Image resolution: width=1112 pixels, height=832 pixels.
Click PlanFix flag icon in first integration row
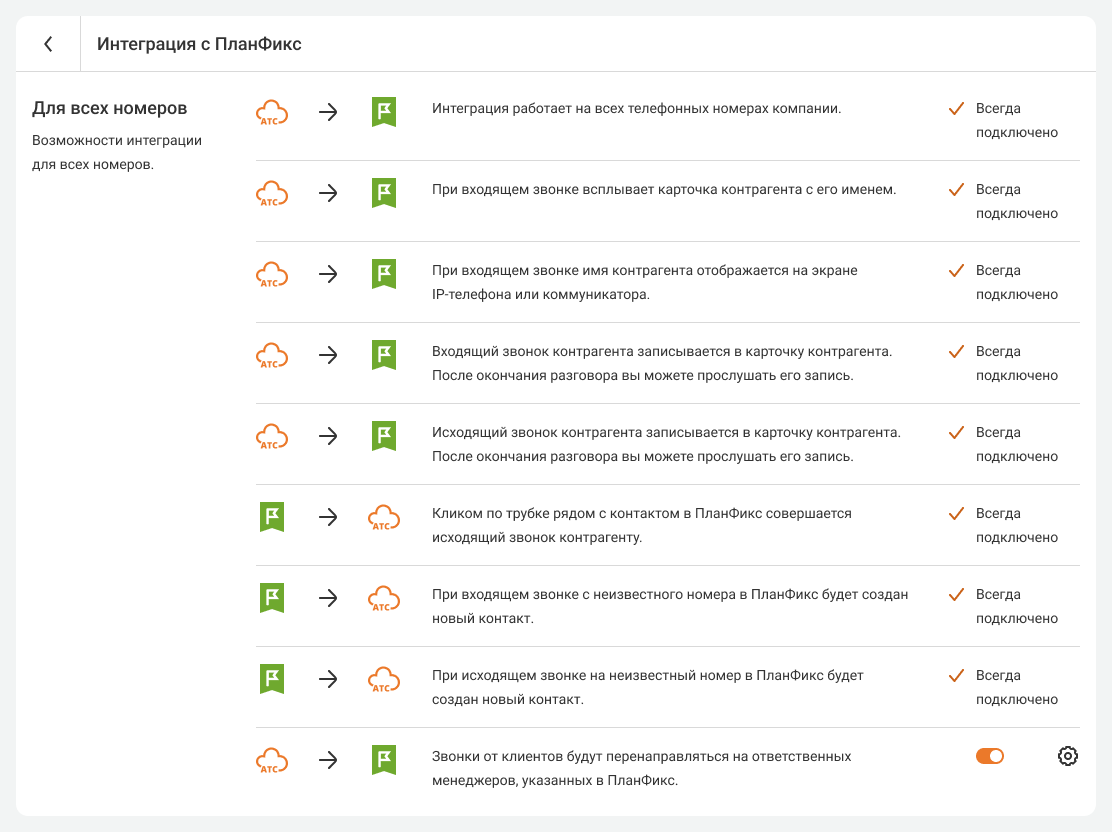[x=384, y=112]
